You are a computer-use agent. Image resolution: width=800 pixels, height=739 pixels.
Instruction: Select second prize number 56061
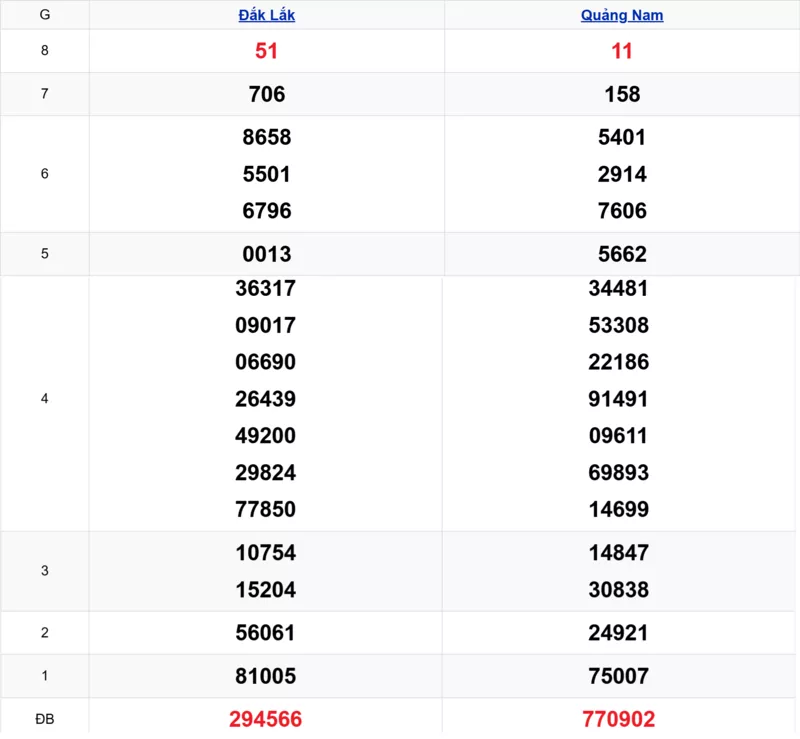click(x=266, y=633)
